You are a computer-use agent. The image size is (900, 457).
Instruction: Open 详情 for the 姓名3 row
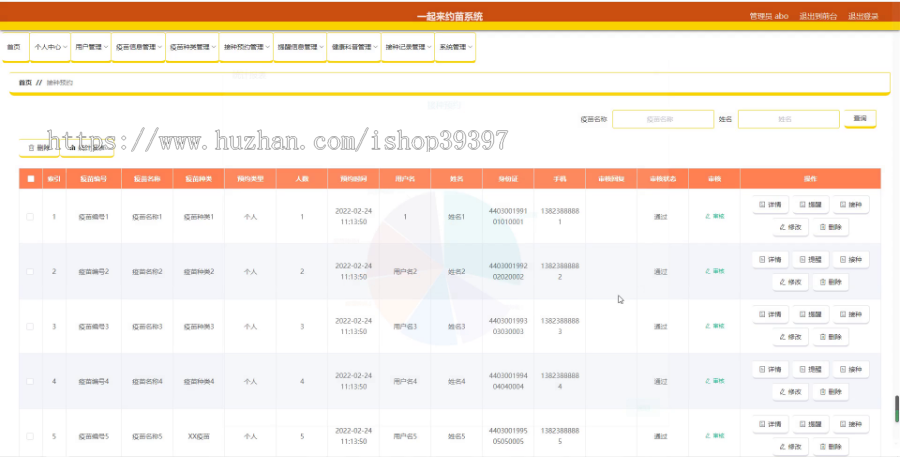(x=770, y=315)
